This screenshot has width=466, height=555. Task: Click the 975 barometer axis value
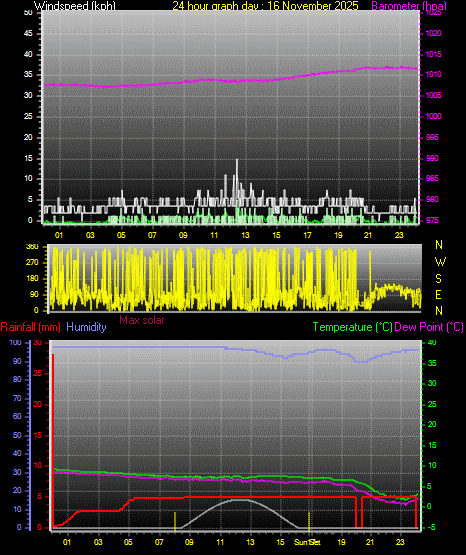pyautogui.click(x=432, y=220)
